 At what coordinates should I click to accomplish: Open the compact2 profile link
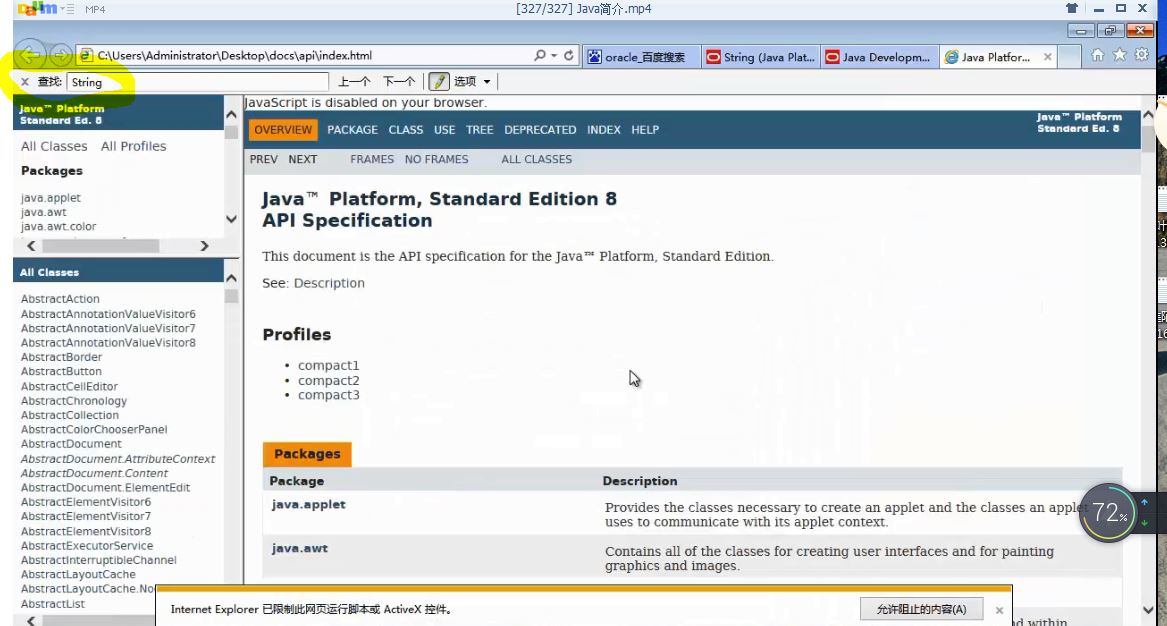coord(328,380)
